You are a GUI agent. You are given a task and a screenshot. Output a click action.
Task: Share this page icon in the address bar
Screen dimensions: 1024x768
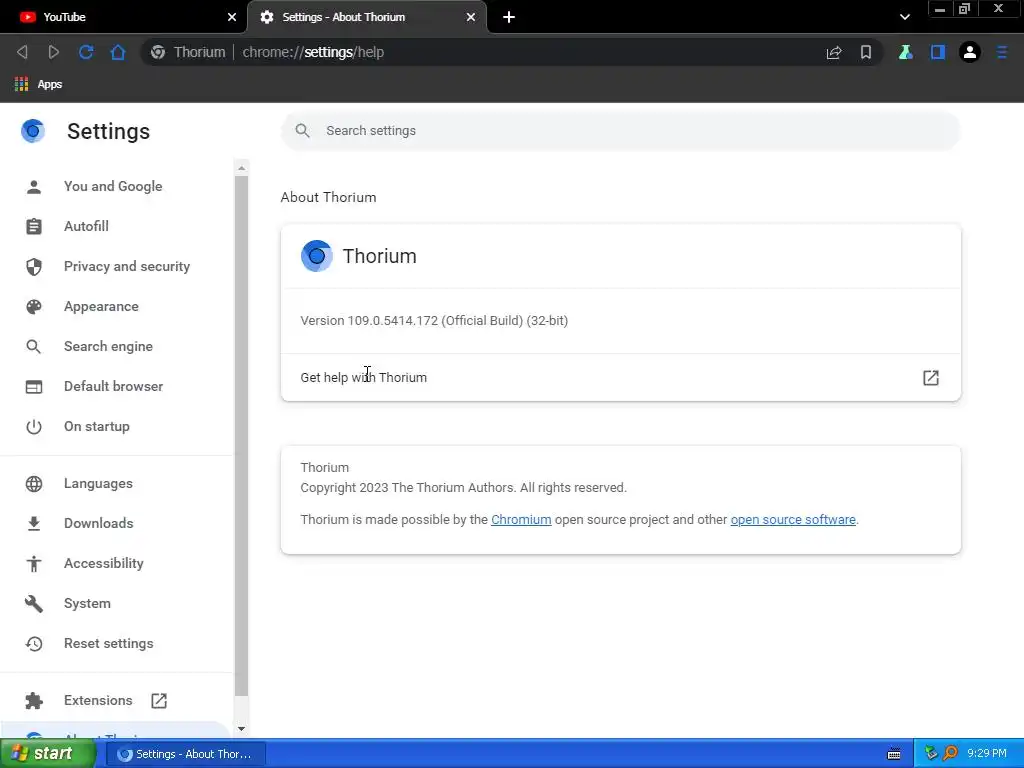tap(834, 52)
